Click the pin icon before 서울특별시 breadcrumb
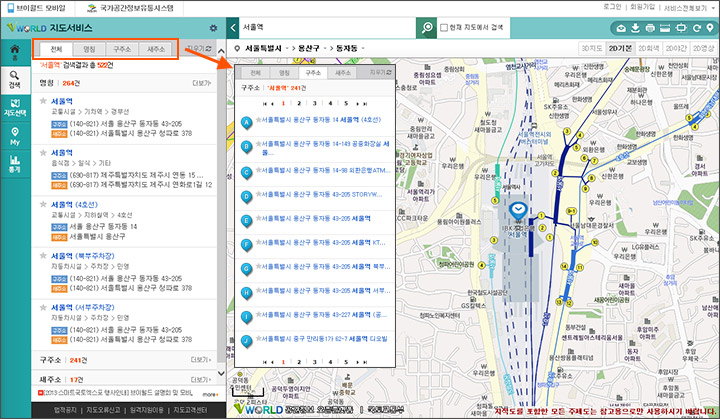Image resolution: width=720 pixels, height=419 pixels. [x=237, y=49]
